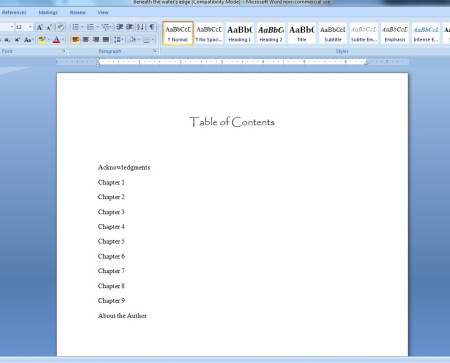The width and height of the screenshot is (450, 363).
Task: Click the Grow Font button
Action: point(39,27)
